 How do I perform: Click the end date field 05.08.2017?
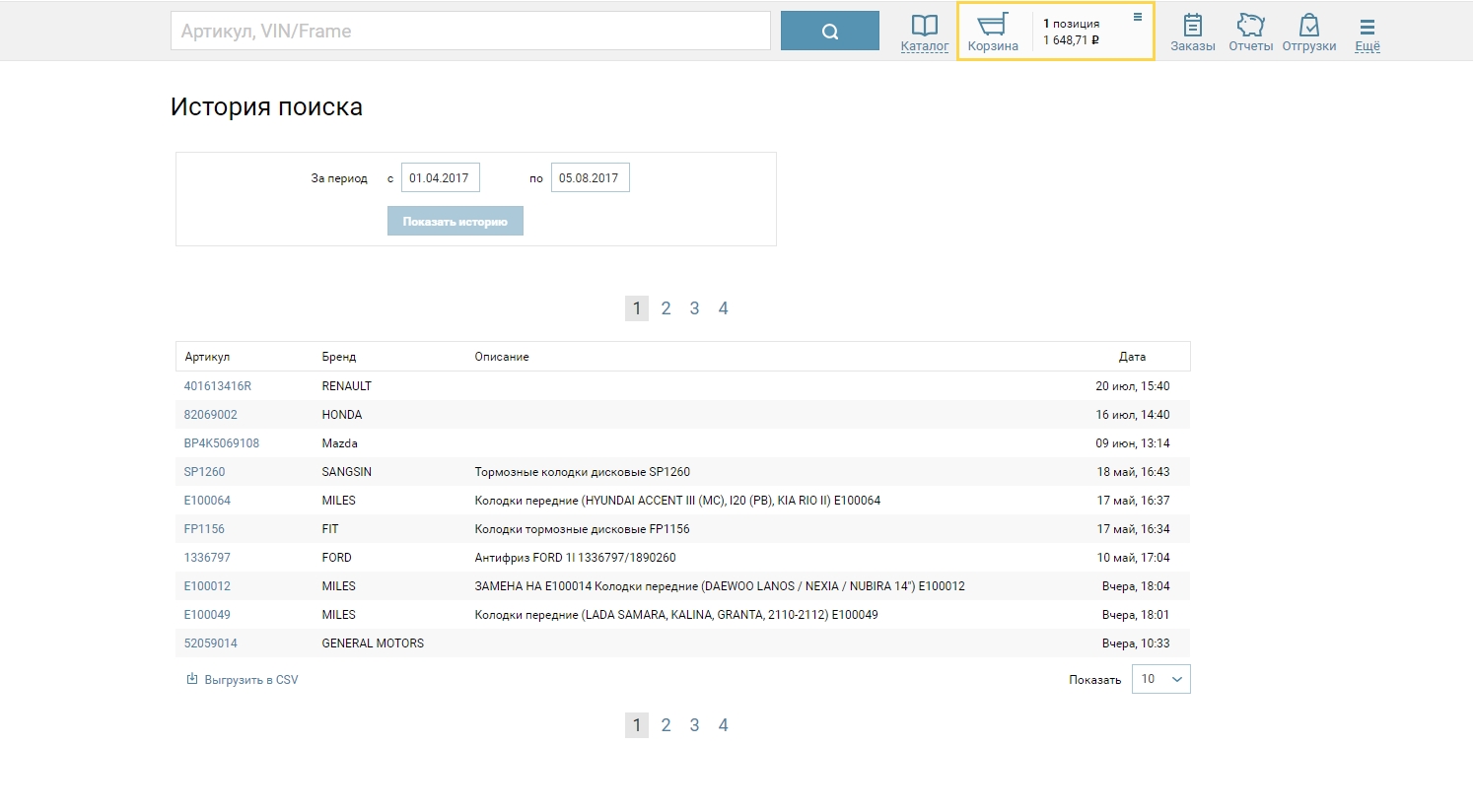[590, 178]
